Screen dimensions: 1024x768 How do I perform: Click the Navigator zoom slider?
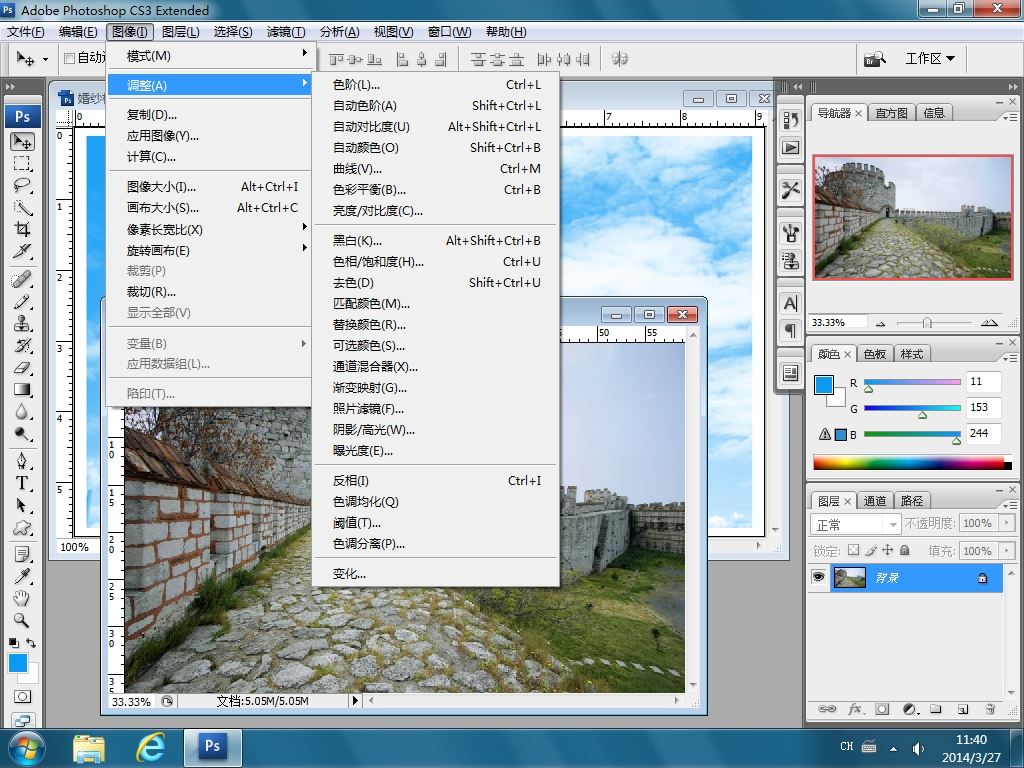(x=926, y=323)
